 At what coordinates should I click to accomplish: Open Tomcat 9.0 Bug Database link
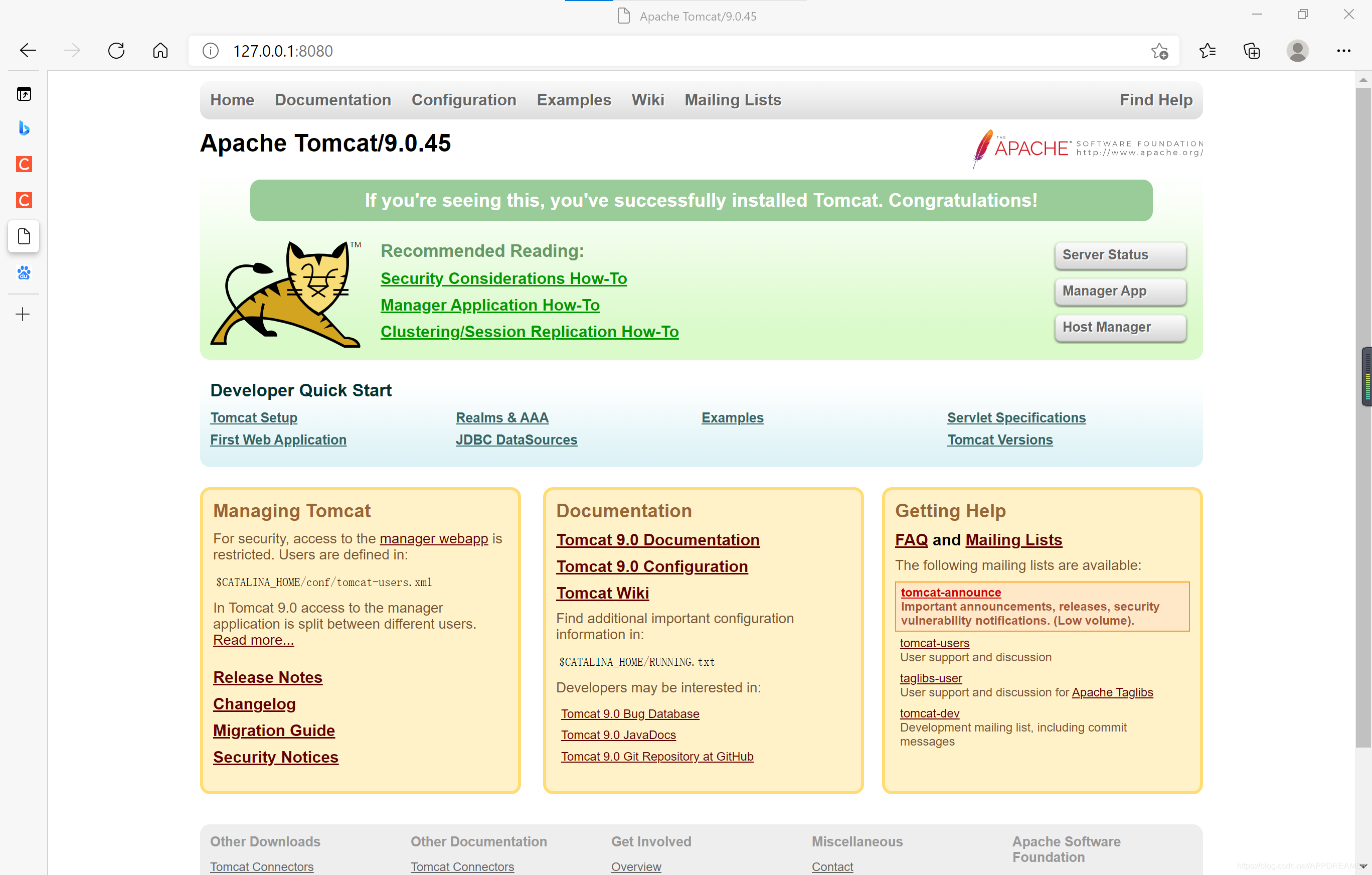630,713
